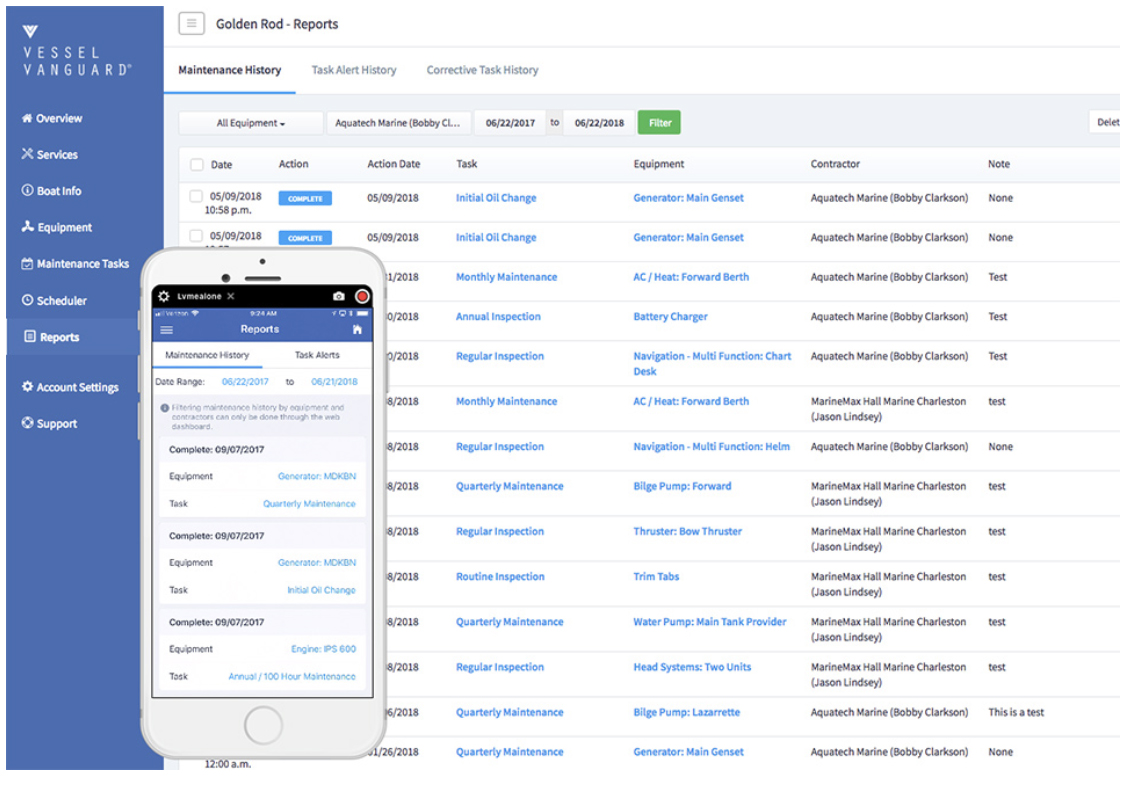The width and height of the screenshot is (1148, 797).
Task: Click the start date field 06/22/2017
Action: [510, 123]
